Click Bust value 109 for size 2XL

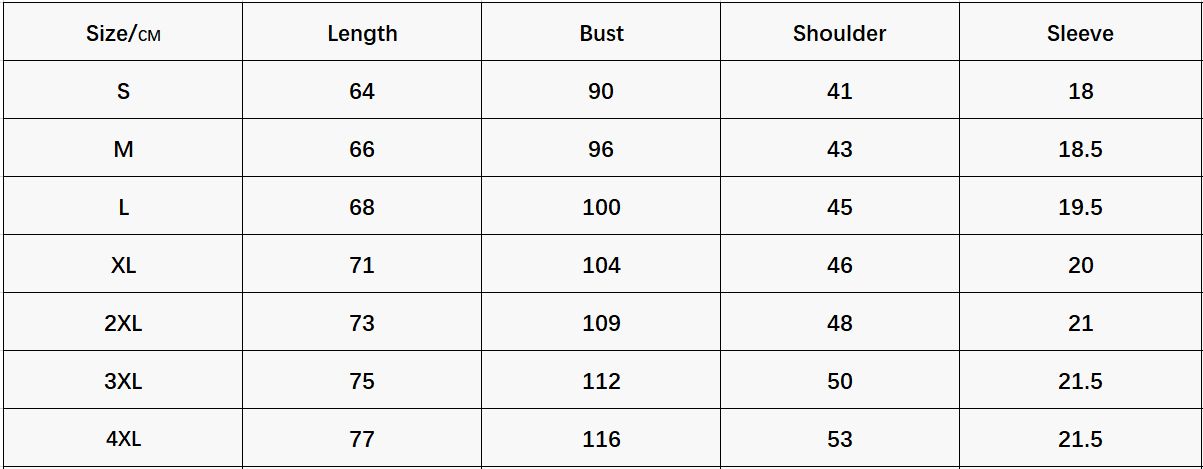[601, 323]
